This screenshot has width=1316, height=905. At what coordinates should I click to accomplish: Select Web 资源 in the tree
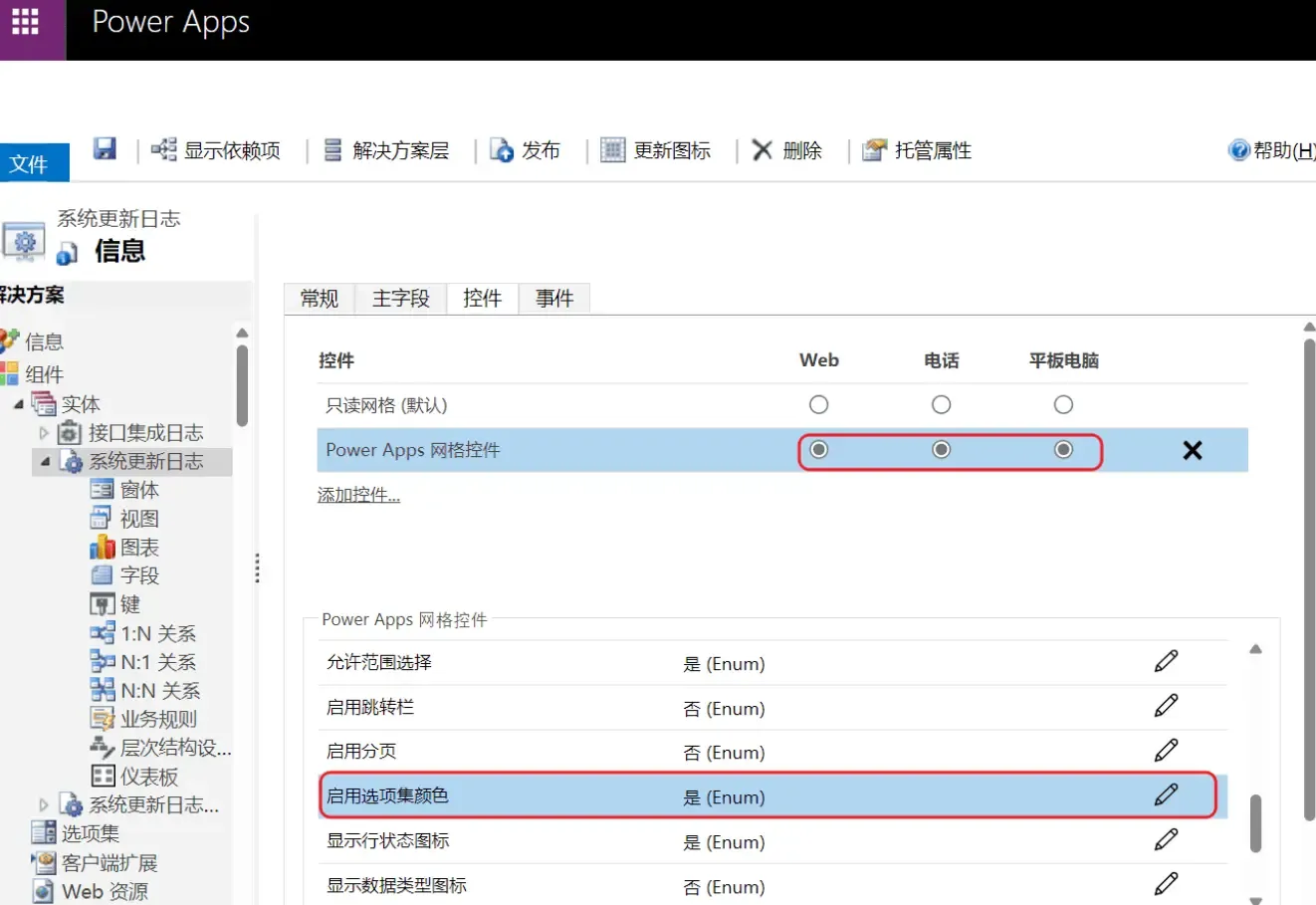[x=105, y=891]
